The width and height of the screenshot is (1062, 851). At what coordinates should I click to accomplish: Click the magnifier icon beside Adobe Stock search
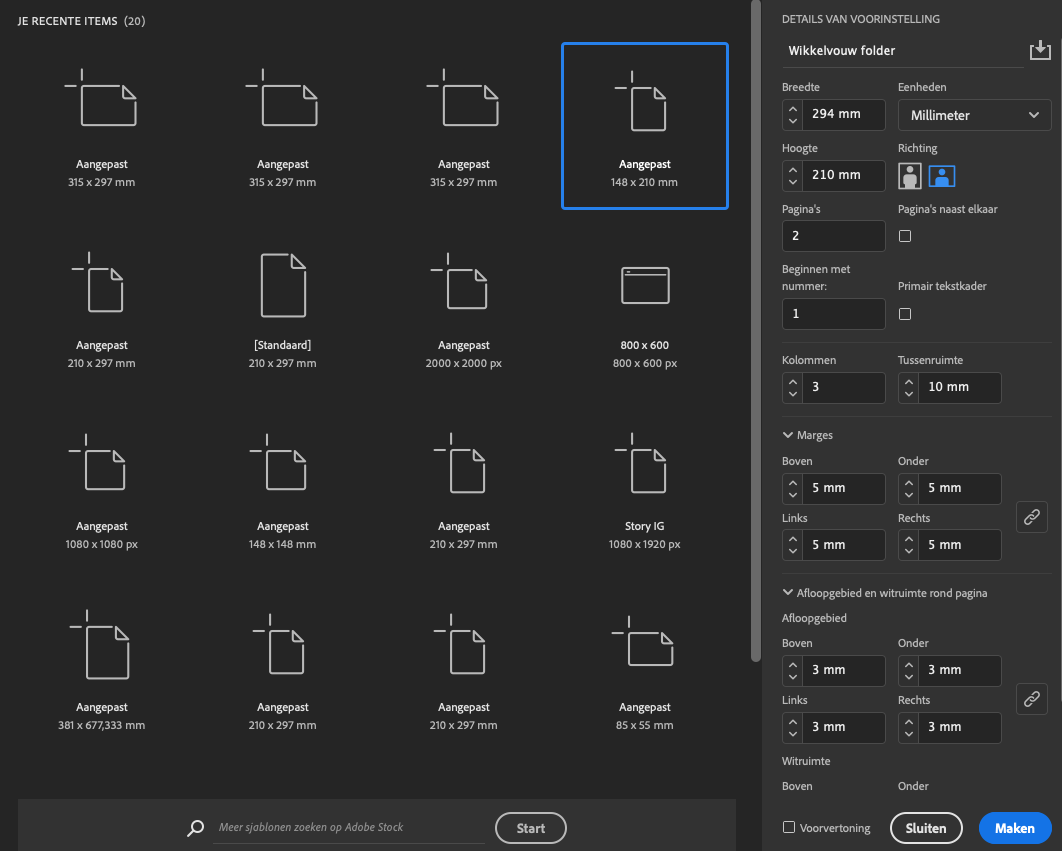[196, 827]
